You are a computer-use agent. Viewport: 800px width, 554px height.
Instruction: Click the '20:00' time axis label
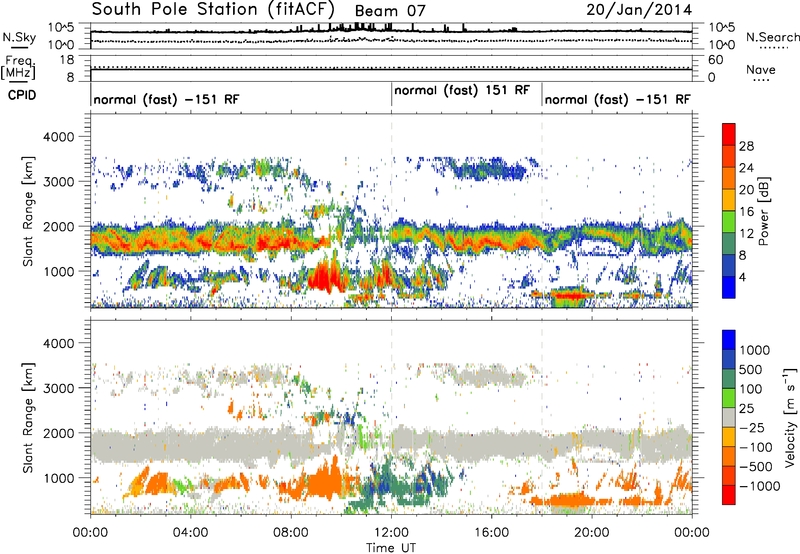[x=592, y=533]
